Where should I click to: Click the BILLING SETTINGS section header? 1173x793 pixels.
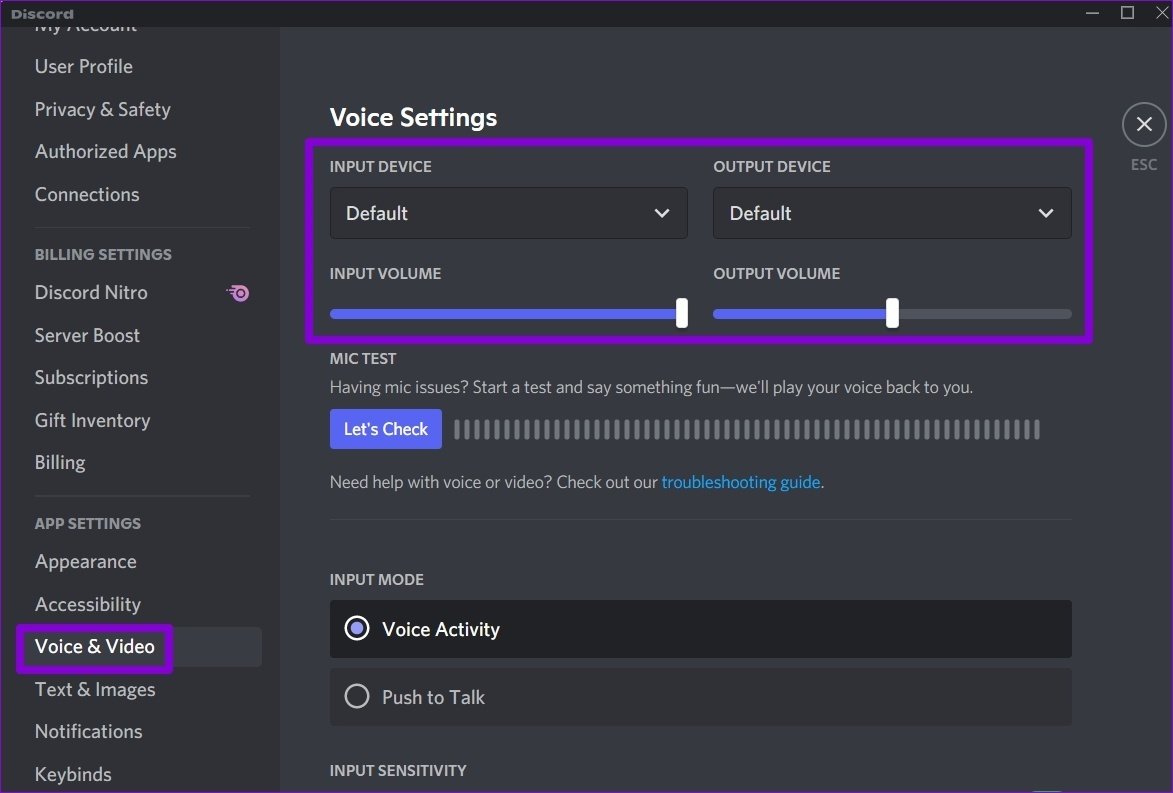pyautogui.click(x=103, y=254)
